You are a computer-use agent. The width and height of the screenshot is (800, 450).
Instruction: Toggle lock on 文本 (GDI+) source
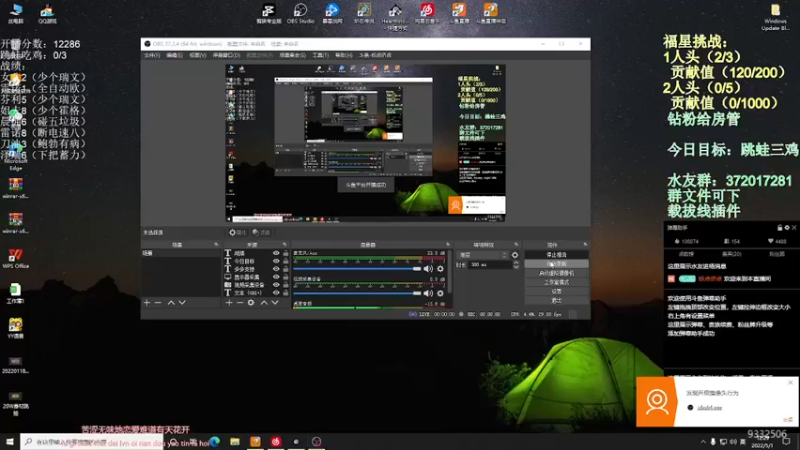pyautogui.click(x=286, y=293)
